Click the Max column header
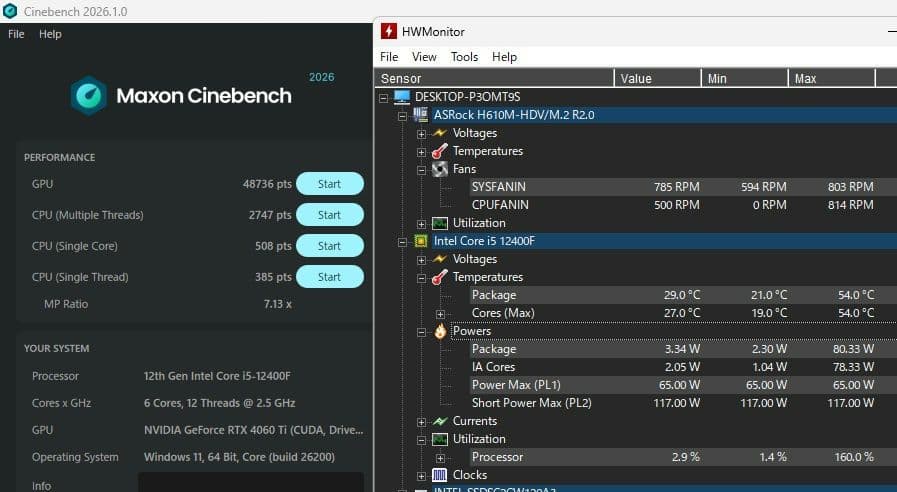 tap(832, 78)
